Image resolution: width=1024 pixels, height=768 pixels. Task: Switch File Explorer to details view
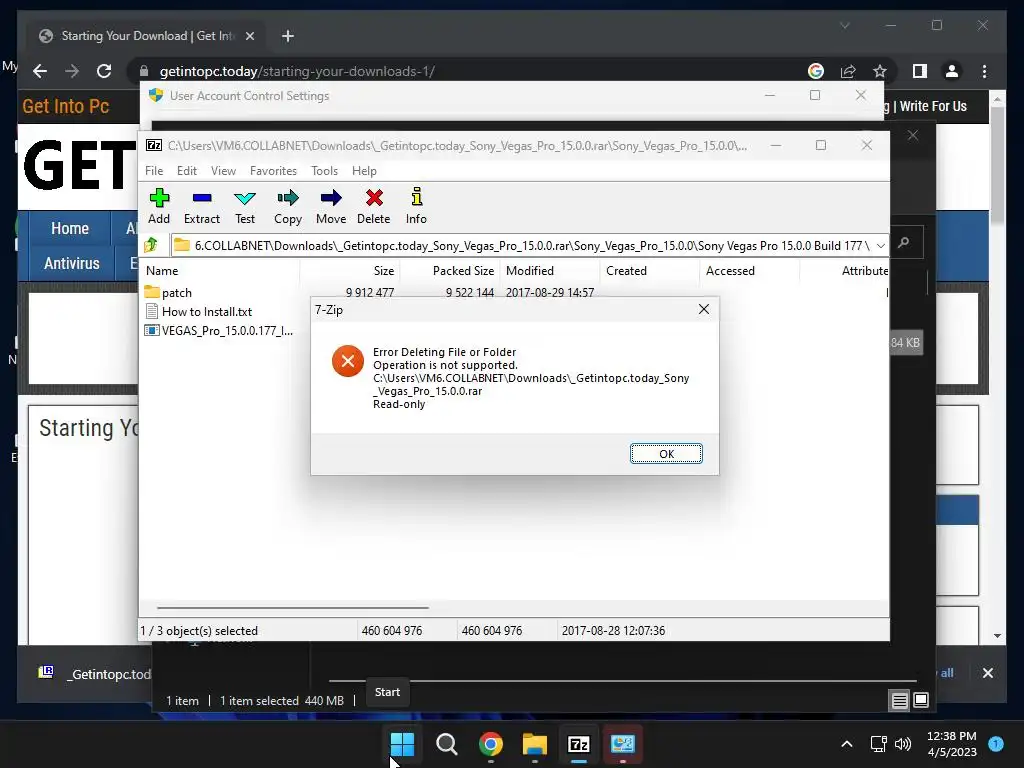click(x=899, y=701)
